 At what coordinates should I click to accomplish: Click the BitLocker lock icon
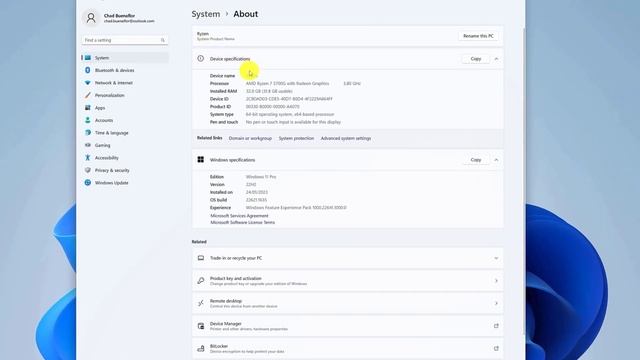pos(201,349)
